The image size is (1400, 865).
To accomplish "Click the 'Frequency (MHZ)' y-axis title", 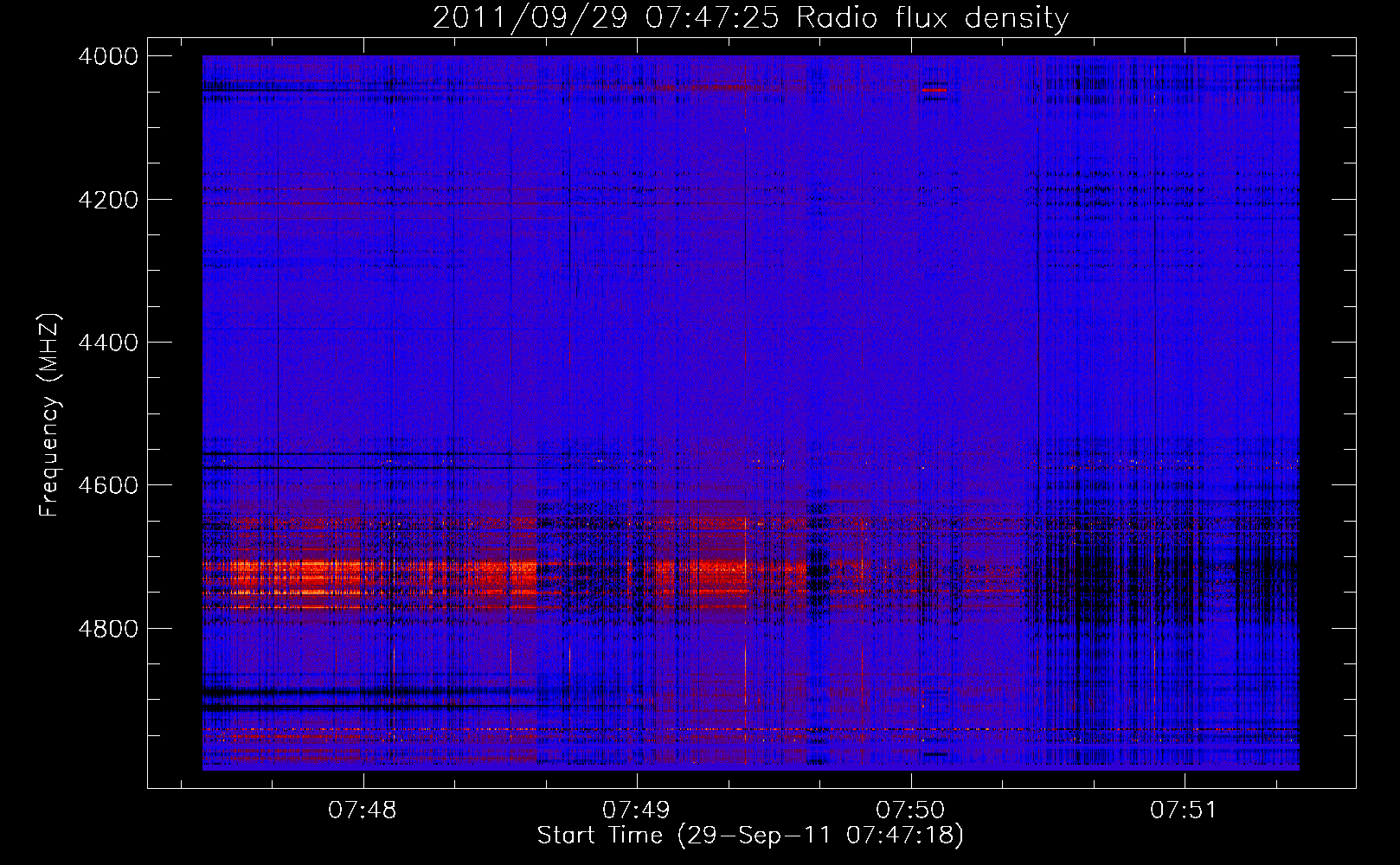I will 50,415.
